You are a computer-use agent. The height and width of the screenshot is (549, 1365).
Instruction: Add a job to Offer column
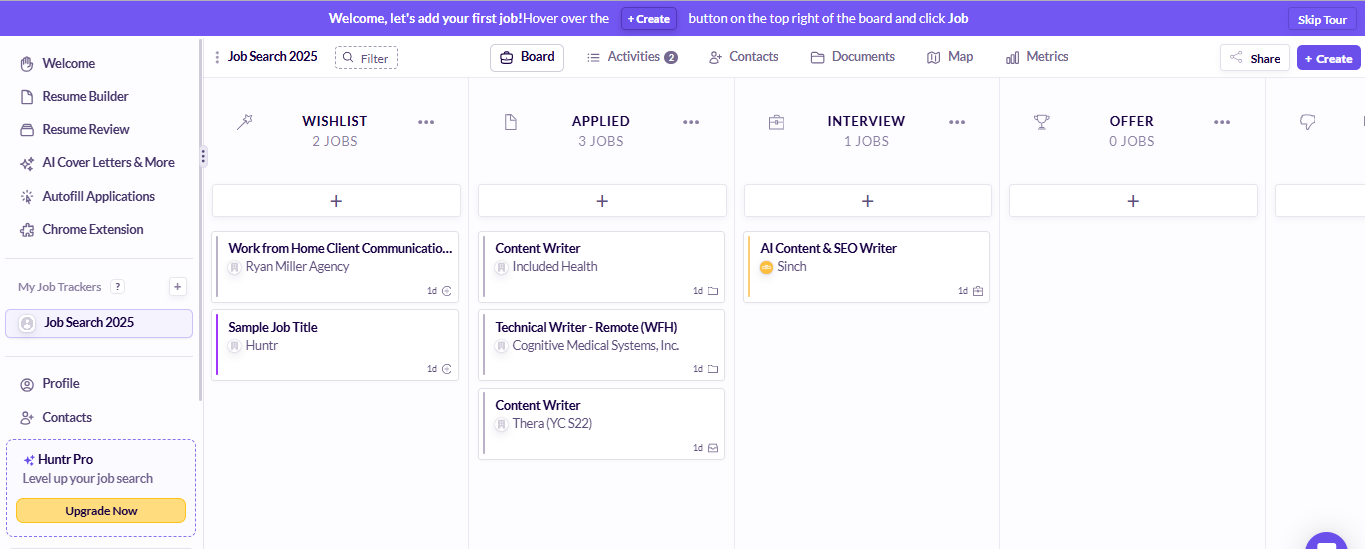tap(1133, 201)
